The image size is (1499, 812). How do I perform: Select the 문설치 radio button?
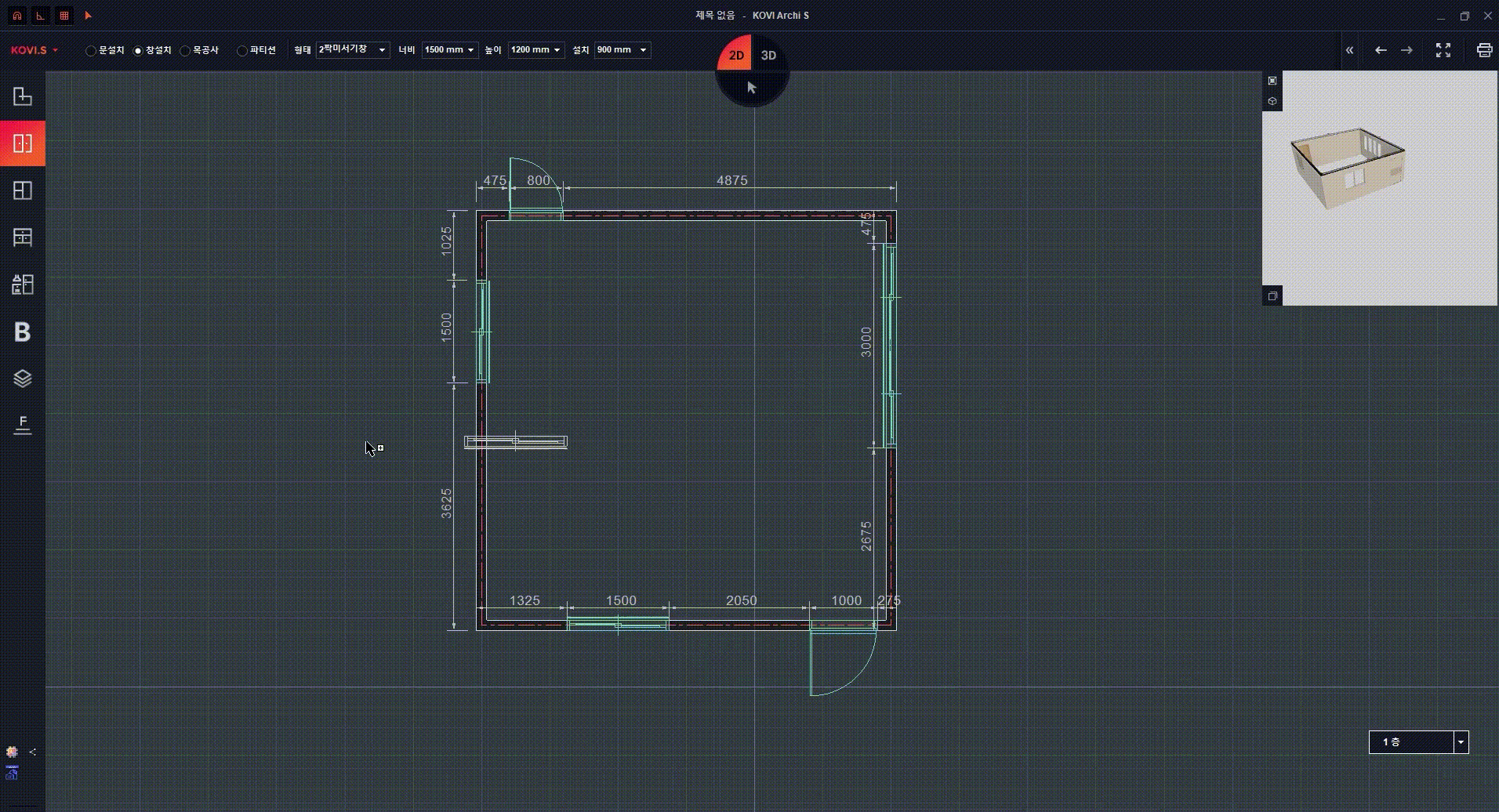click(91, 51)
